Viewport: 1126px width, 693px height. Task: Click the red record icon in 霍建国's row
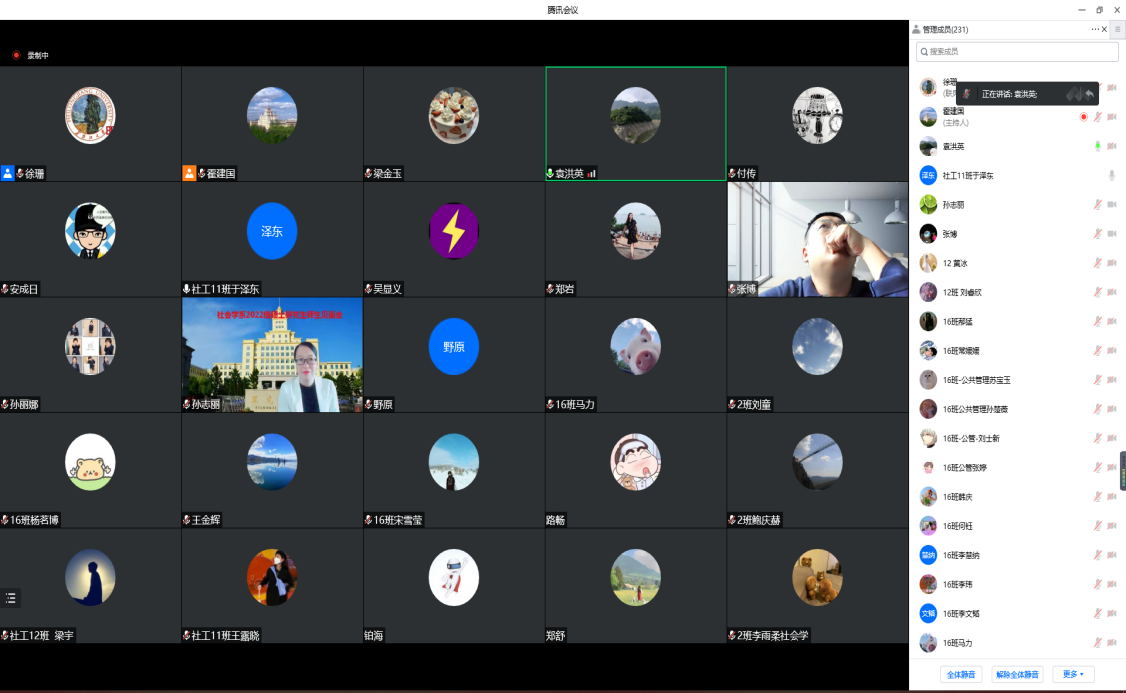point(1083,117)
